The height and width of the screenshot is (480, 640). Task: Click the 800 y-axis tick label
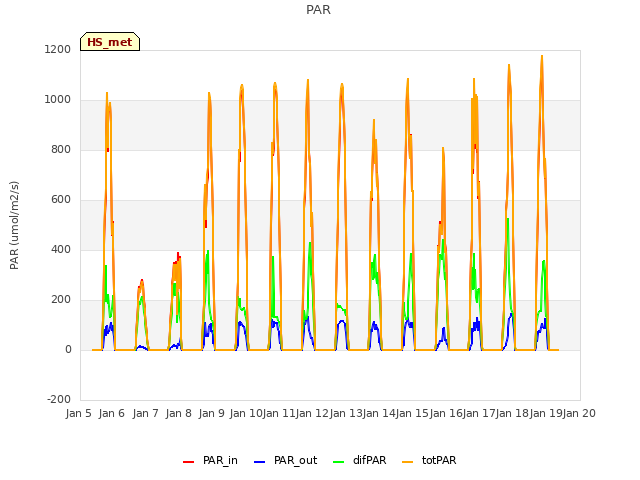point(61,150)
